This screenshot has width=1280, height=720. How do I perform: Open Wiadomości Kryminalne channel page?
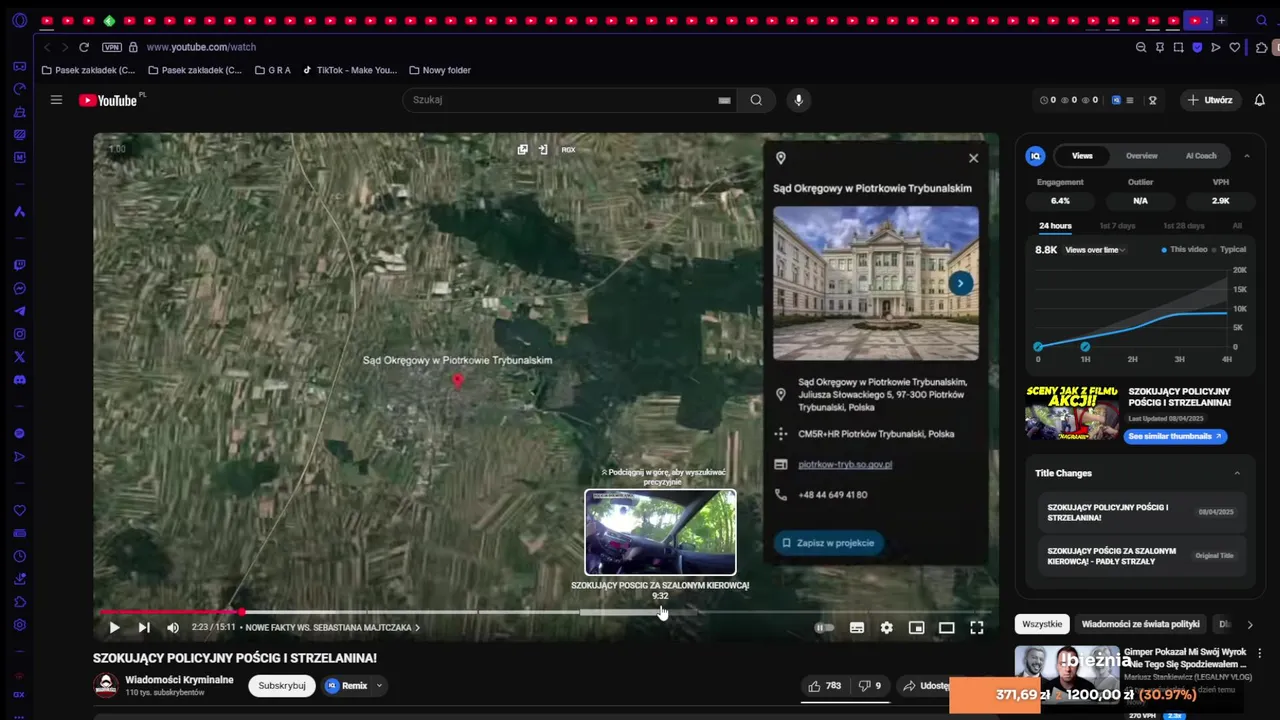[179, 680]
